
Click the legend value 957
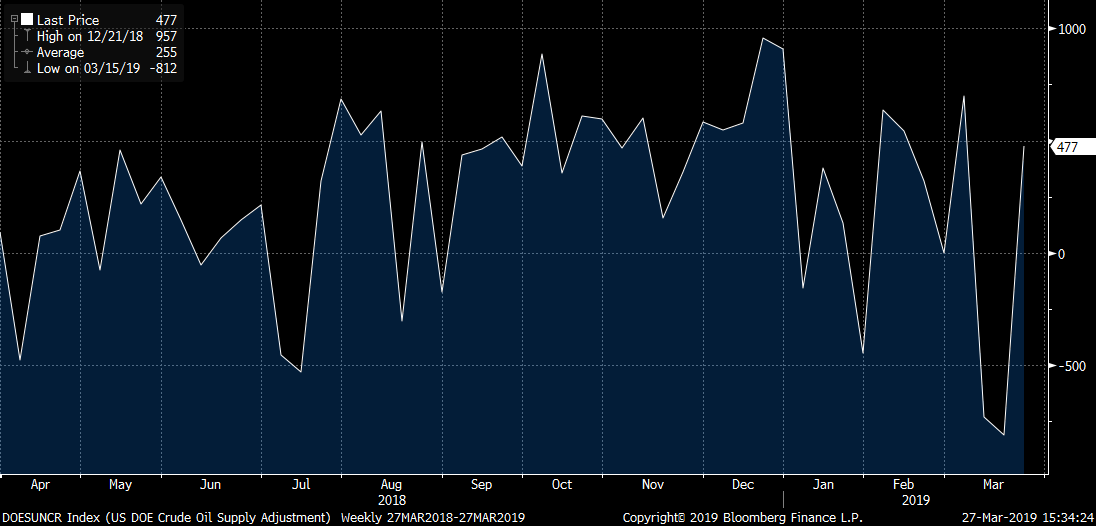click(x=167, y=36)
